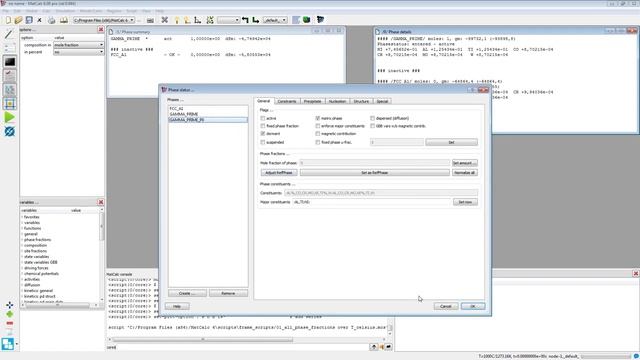This screenshot has height=360, width=640.
Task: Click the MatCalc logo icon in the toolbar
Action: (x=320, y=20)
